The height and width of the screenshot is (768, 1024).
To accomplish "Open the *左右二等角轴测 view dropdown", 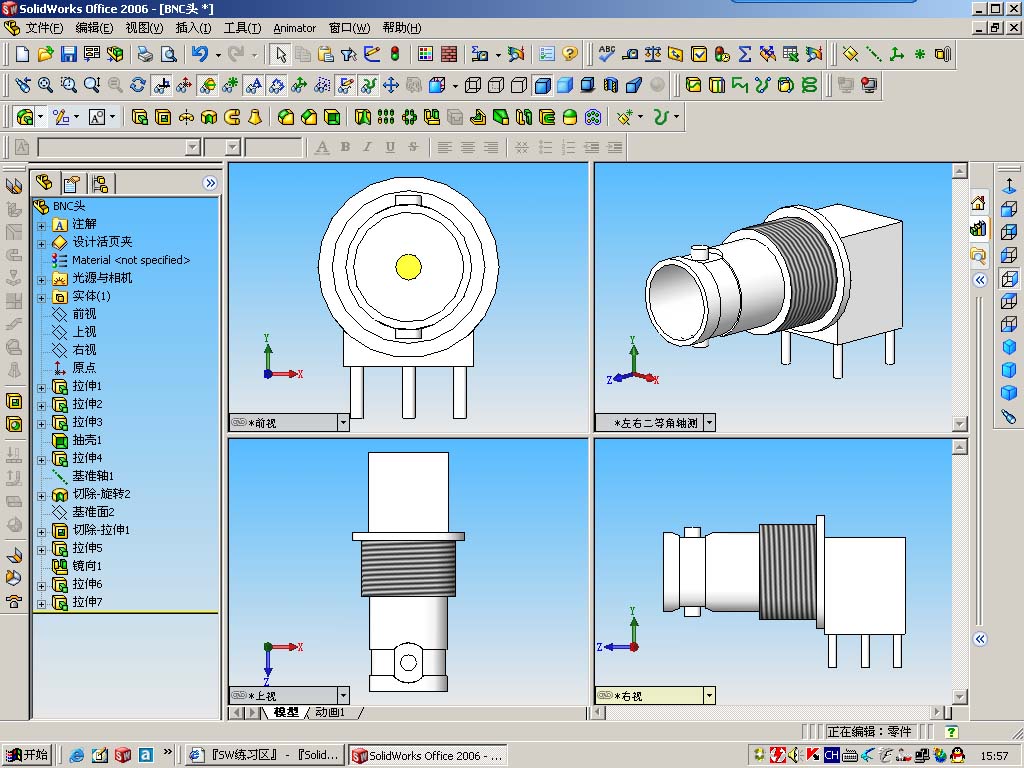I will tap(710, 423).
